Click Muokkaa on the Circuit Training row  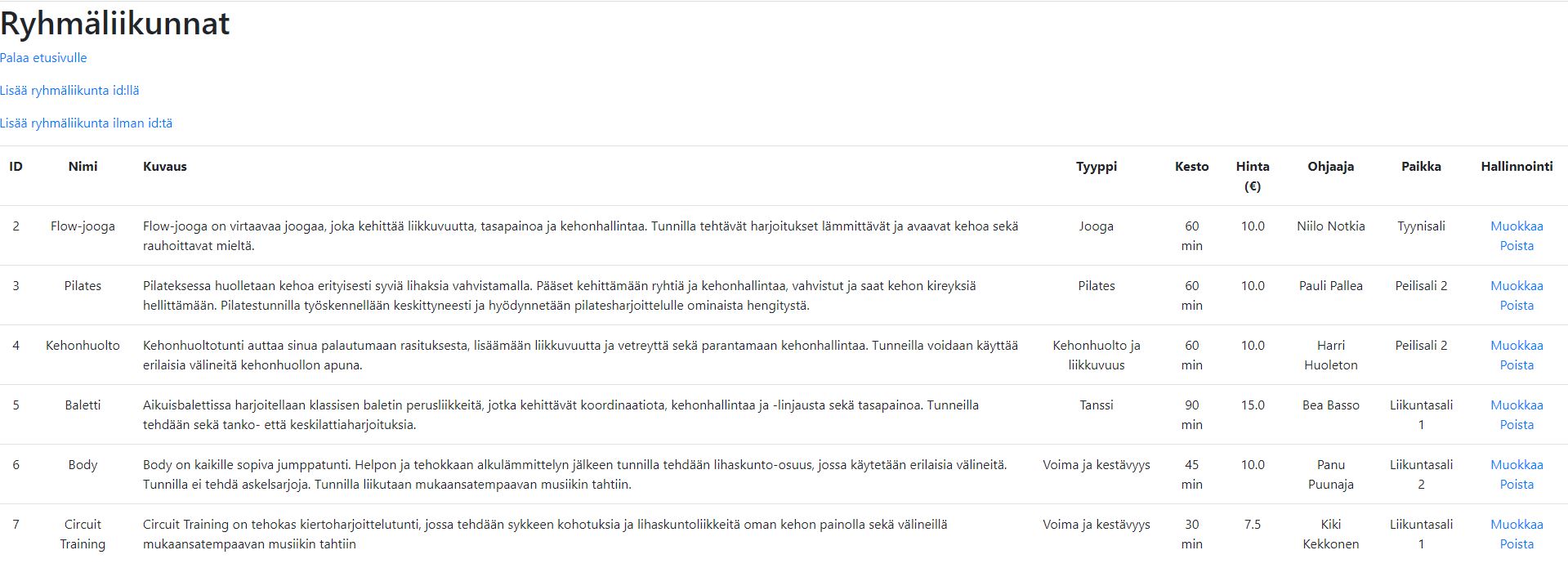(1517, 524)
